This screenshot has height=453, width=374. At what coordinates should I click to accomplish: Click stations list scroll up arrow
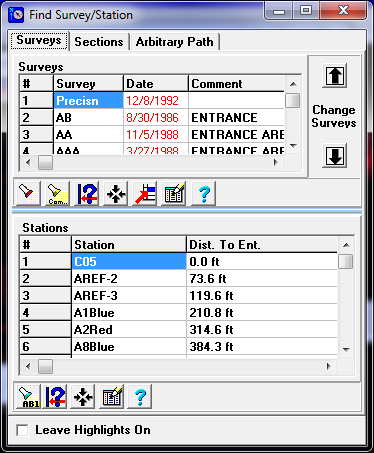click(x=346, y=245)
